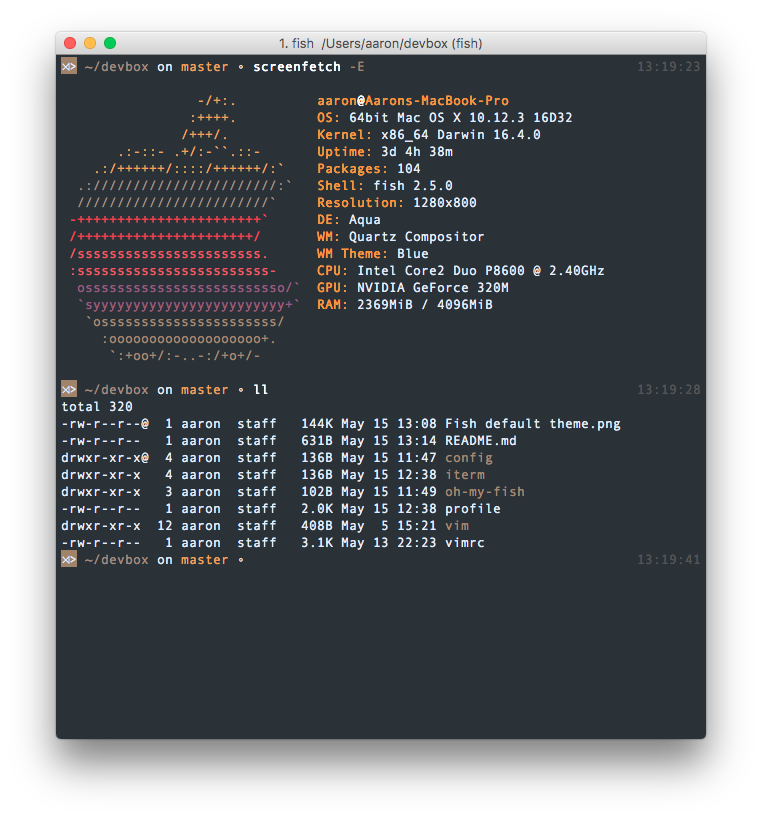
Task: Click the CPU value "Intel Core2 Duo P8600"
Action: [x=441, y=271]
